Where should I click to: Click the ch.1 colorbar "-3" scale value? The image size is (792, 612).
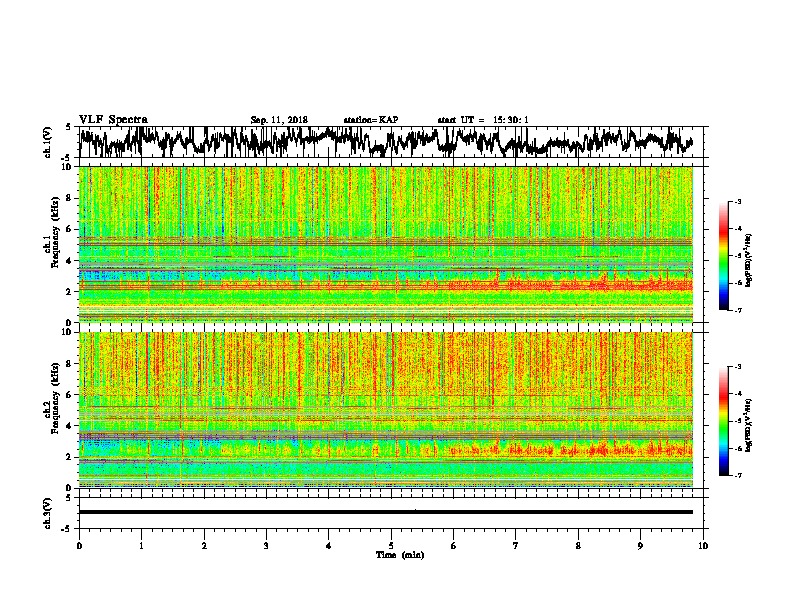click(x=738, y=202)
